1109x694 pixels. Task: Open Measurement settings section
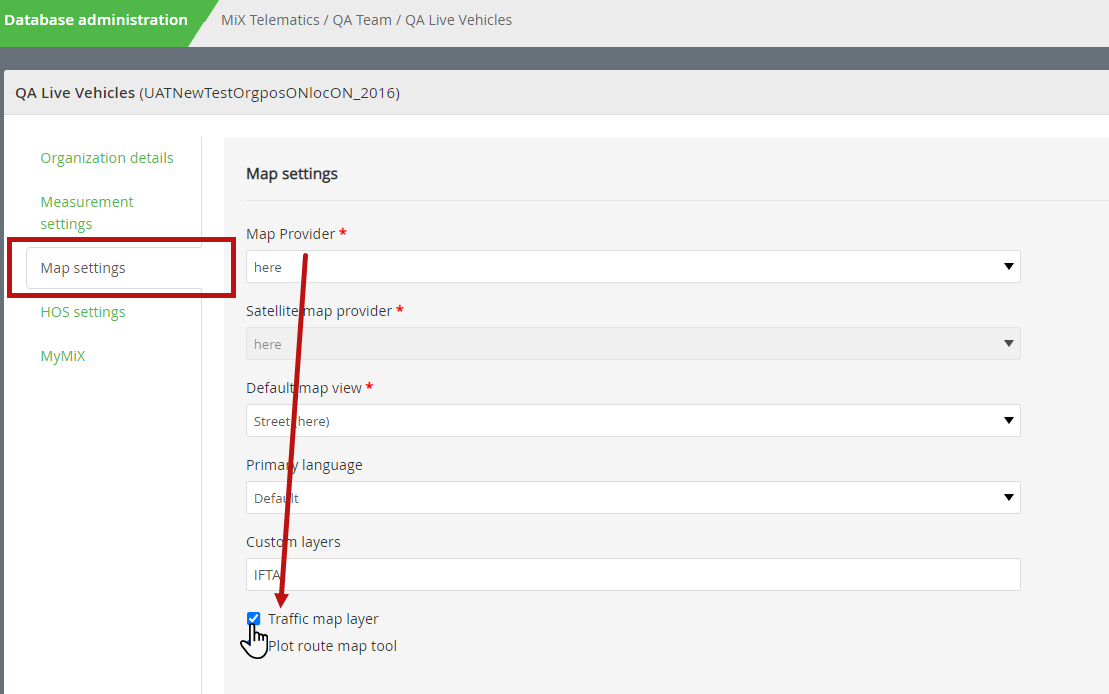(87, 212)
